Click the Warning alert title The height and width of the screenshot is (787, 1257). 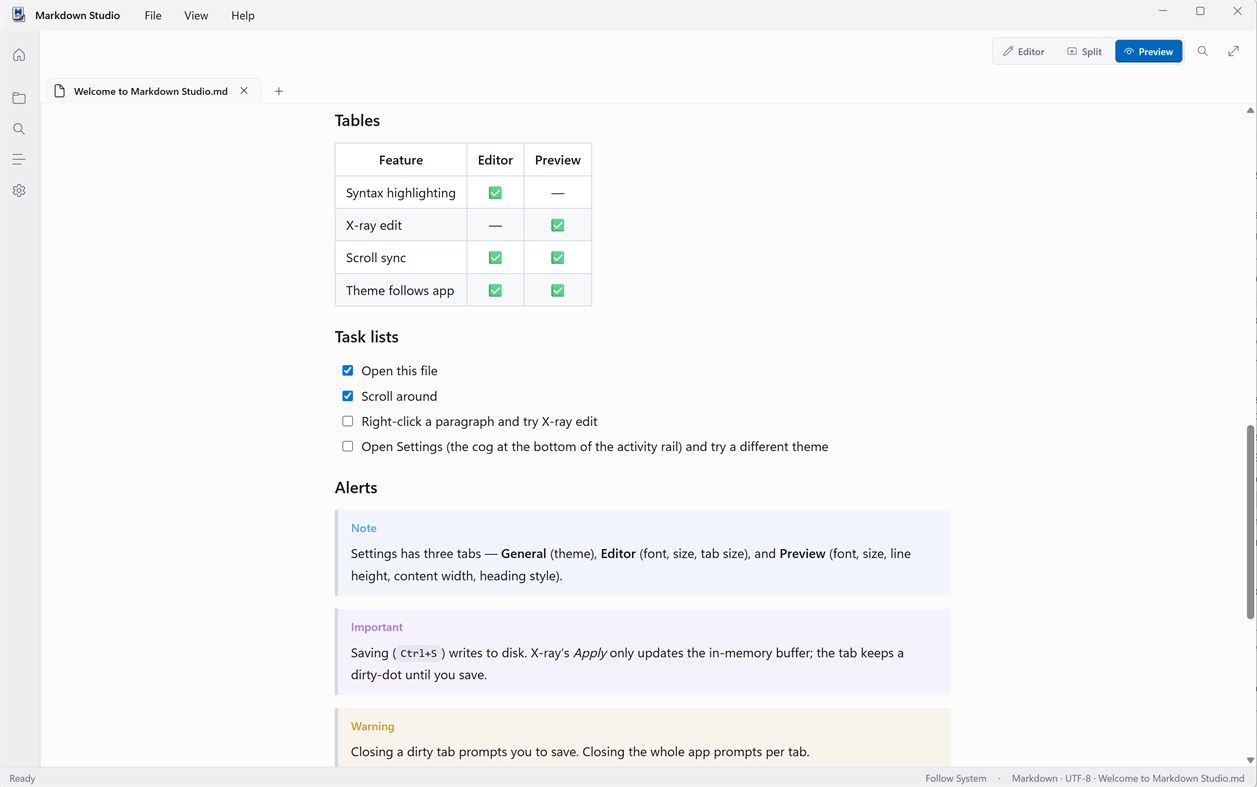pyautogui.click(x=373, y=726)
